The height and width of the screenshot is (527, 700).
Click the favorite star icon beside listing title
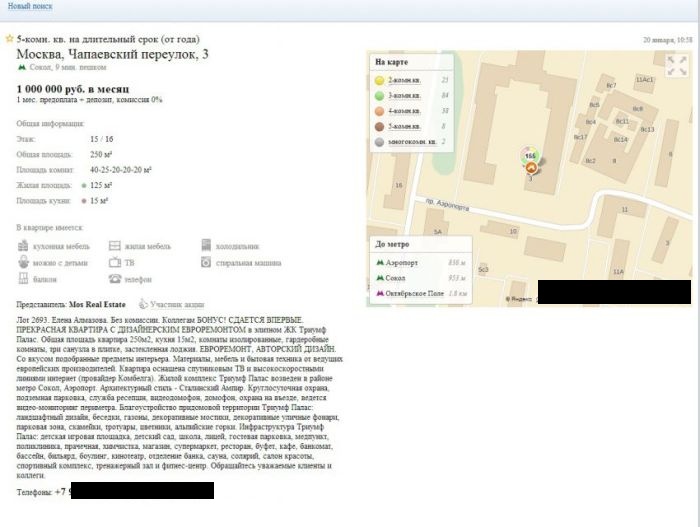[9, 38]
